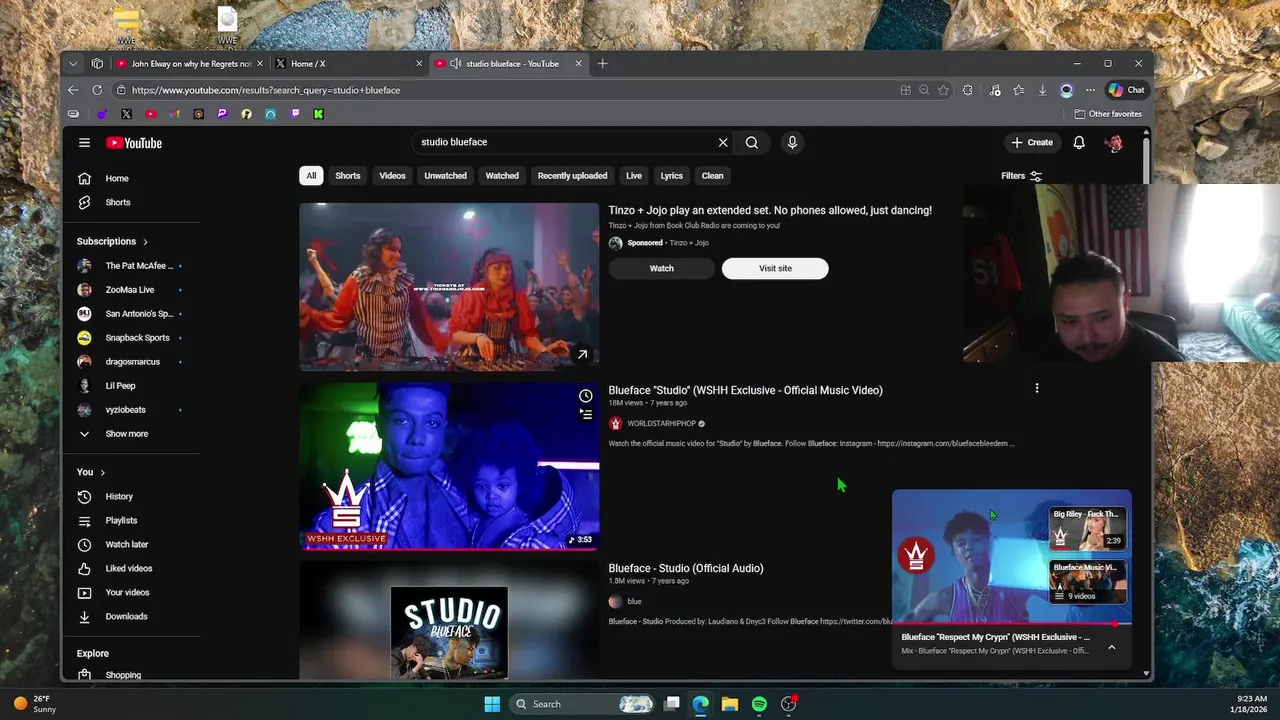
Task: Open File Explorer from the taskbar
Action: click(730, 704)
